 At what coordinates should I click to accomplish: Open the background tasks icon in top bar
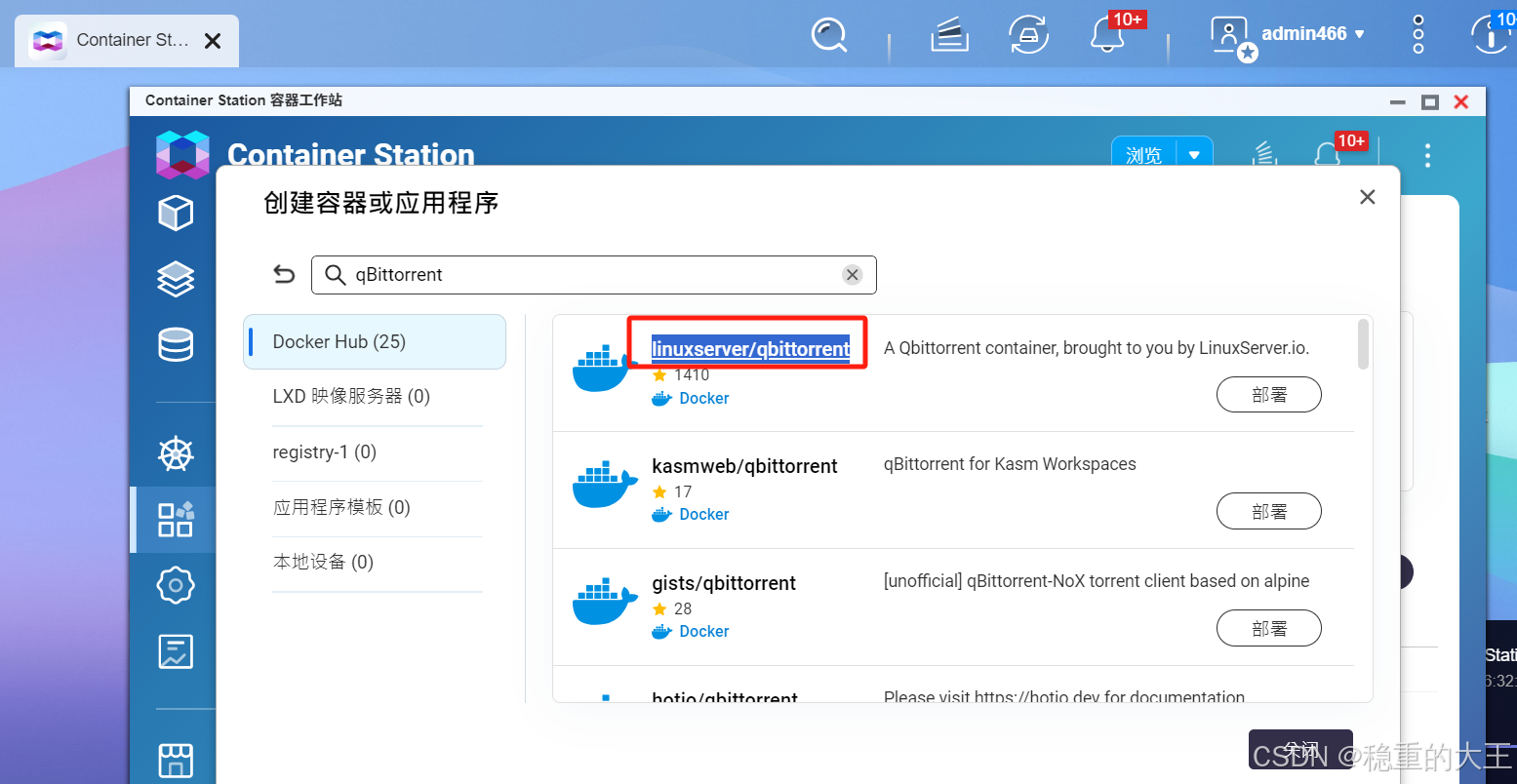[949, 36]
